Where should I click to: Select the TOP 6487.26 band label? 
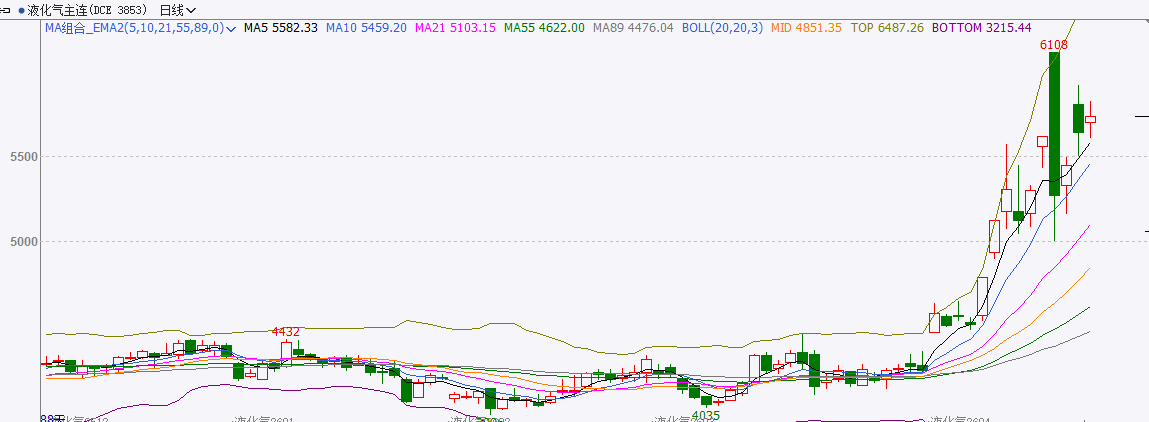pyautogui.click(x=886, y=28)
